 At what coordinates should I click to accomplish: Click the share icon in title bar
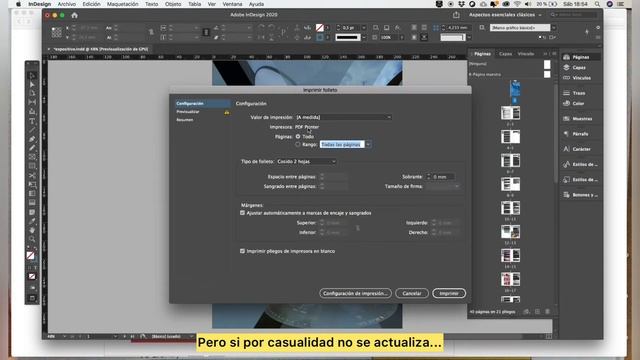(x=456, y=15)
